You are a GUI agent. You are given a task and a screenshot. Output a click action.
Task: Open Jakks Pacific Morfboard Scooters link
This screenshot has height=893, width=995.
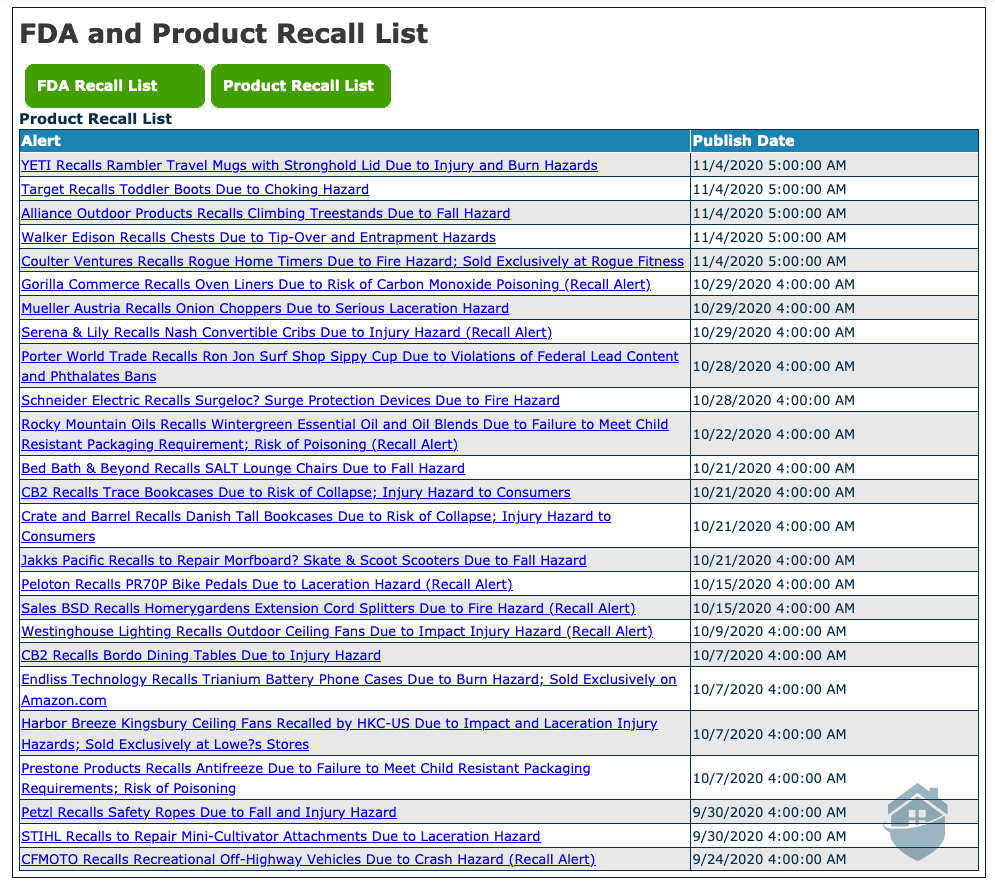pyautogui.click(x=303, y=560)
